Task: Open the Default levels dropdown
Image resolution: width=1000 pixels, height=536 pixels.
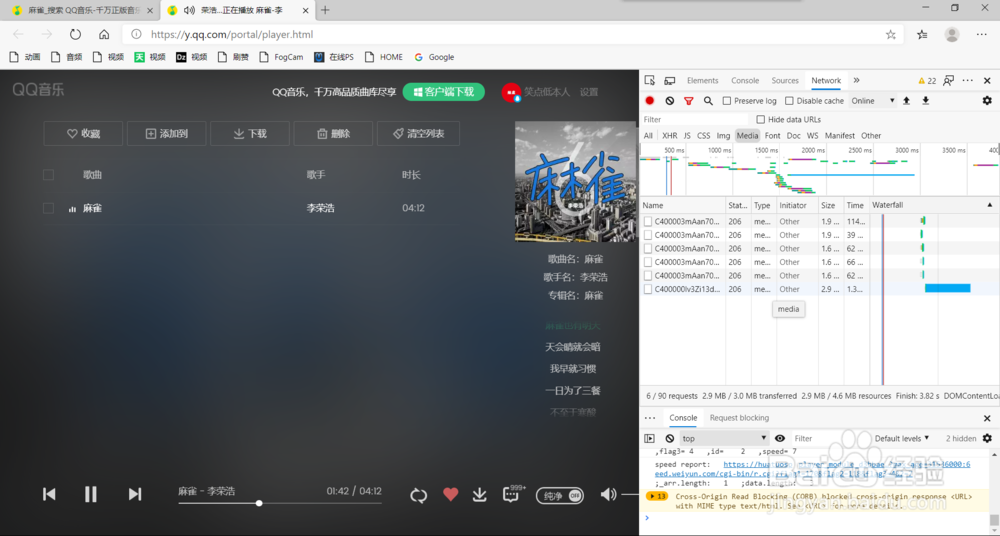Action: (x=902, y=438)
